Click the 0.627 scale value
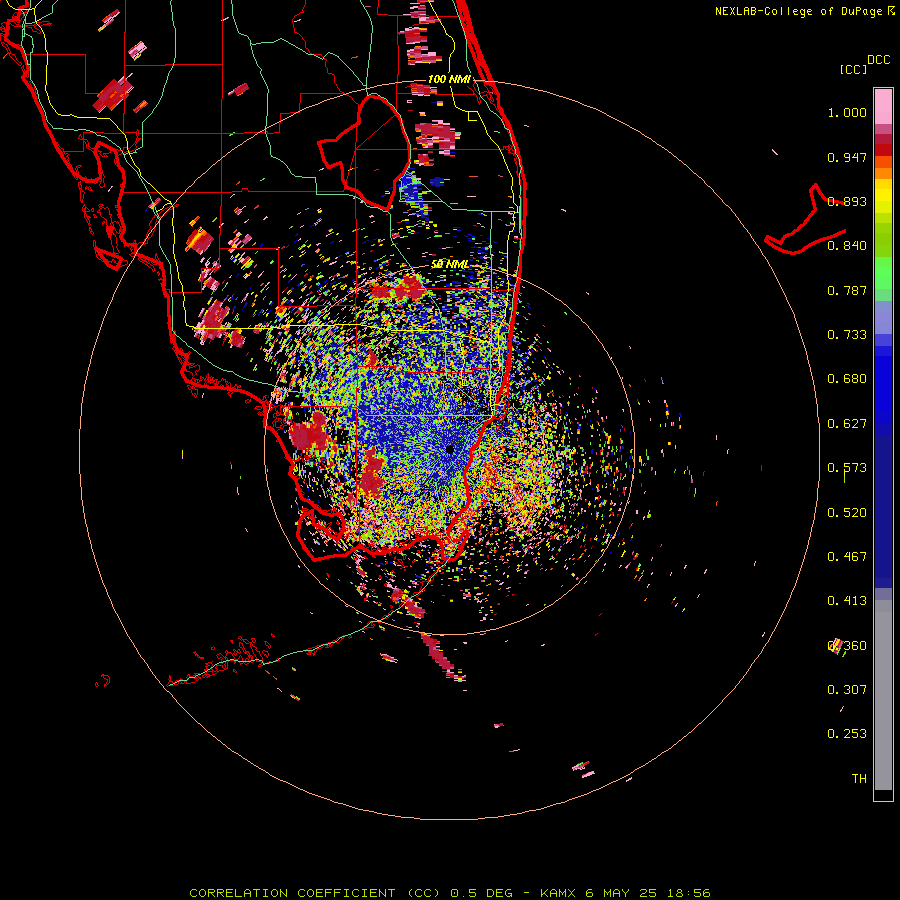 coord(847,424)
